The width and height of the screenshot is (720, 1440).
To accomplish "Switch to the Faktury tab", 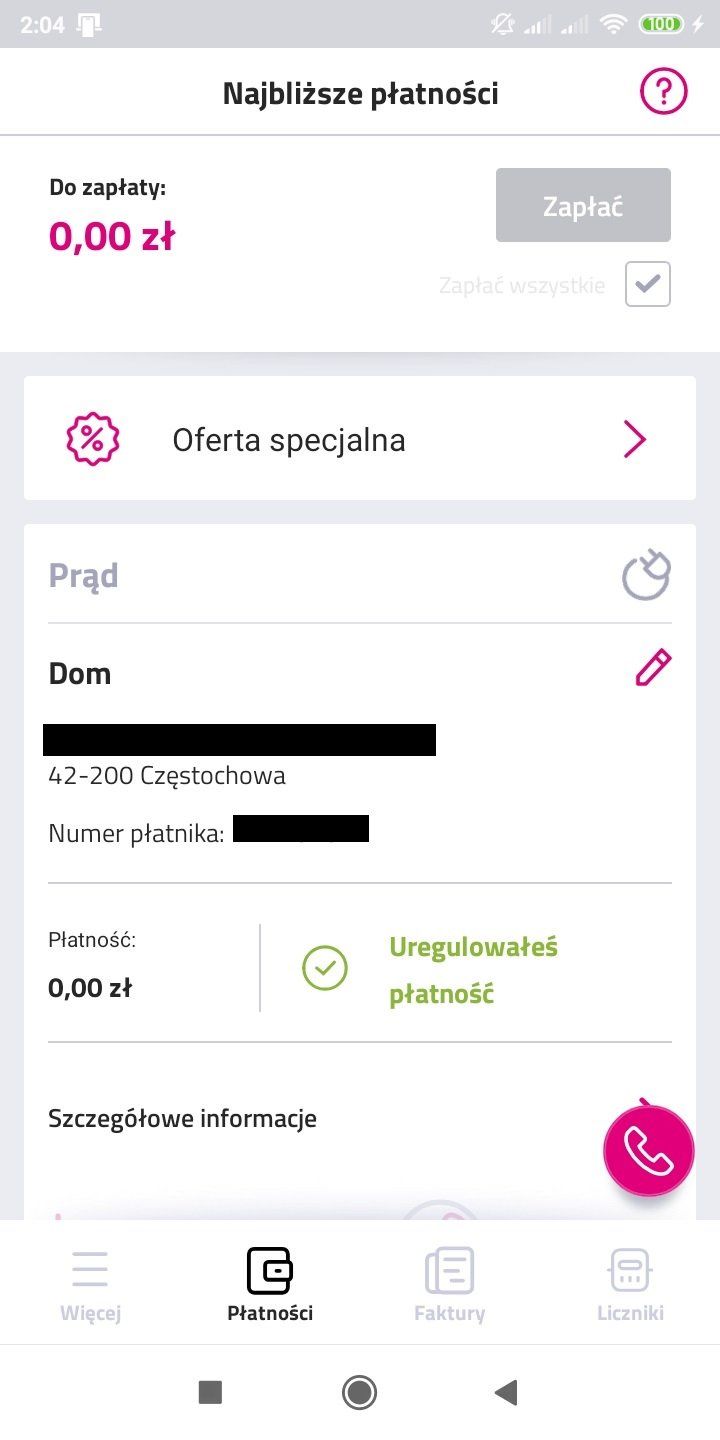I will (x=449, y=1285).
